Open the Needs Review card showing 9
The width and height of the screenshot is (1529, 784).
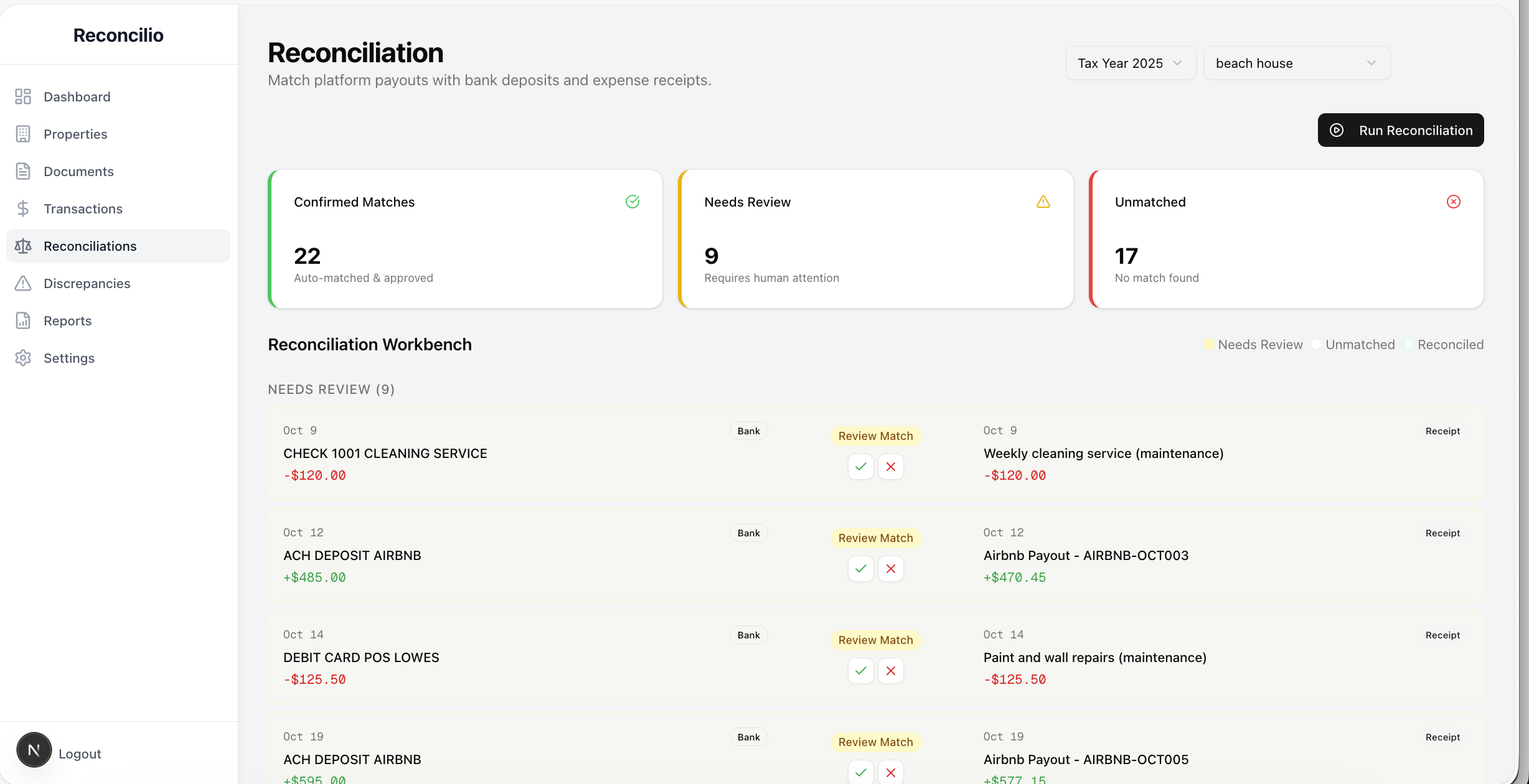click(875, 239)
